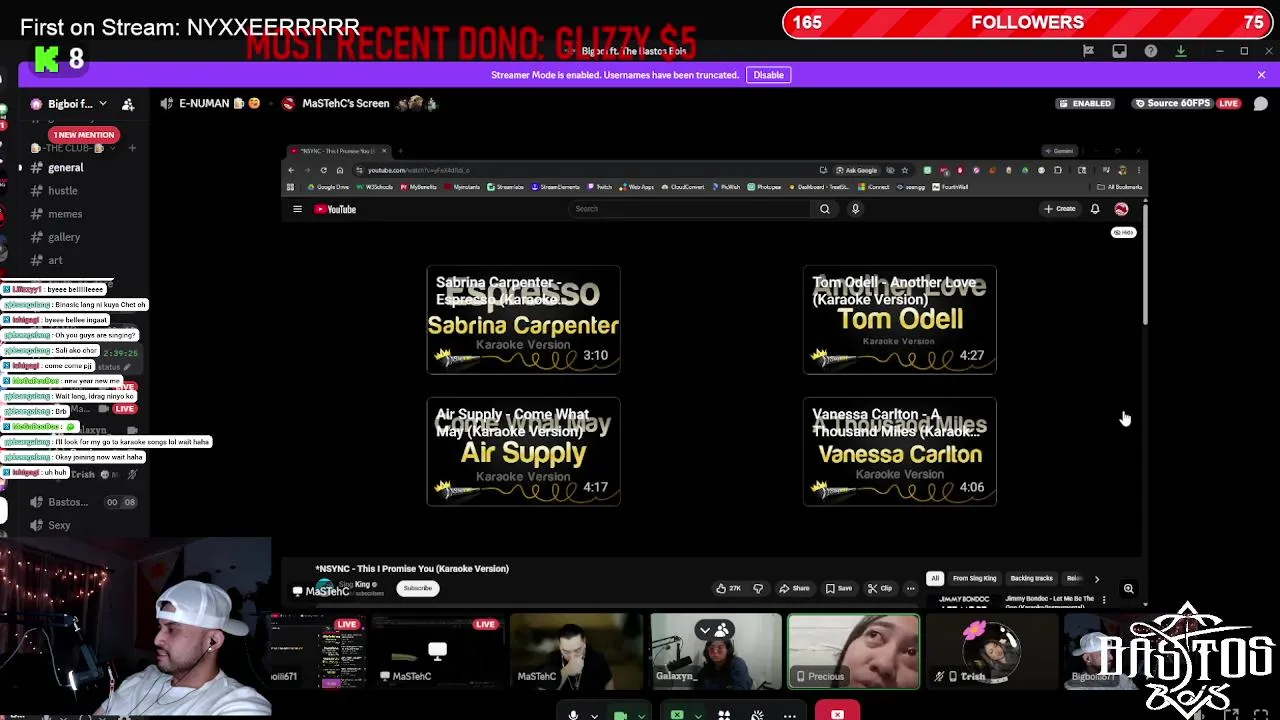The width and height of the screenshot is (1280, 720).
Task: Dismiss the Streamer Mode notification banner
Action: click(1261, 75)
